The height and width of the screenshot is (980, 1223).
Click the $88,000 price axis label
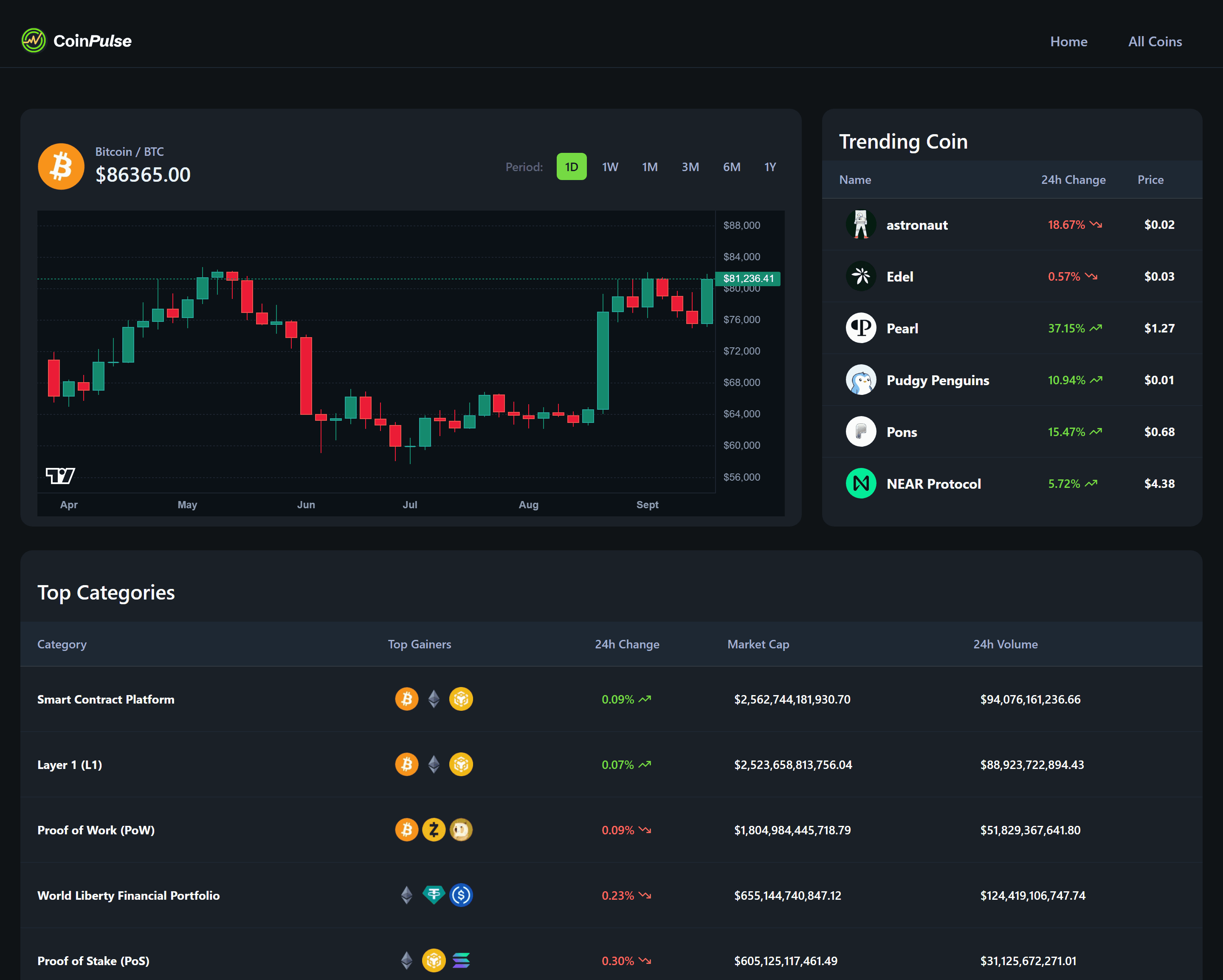pos(741,225)
